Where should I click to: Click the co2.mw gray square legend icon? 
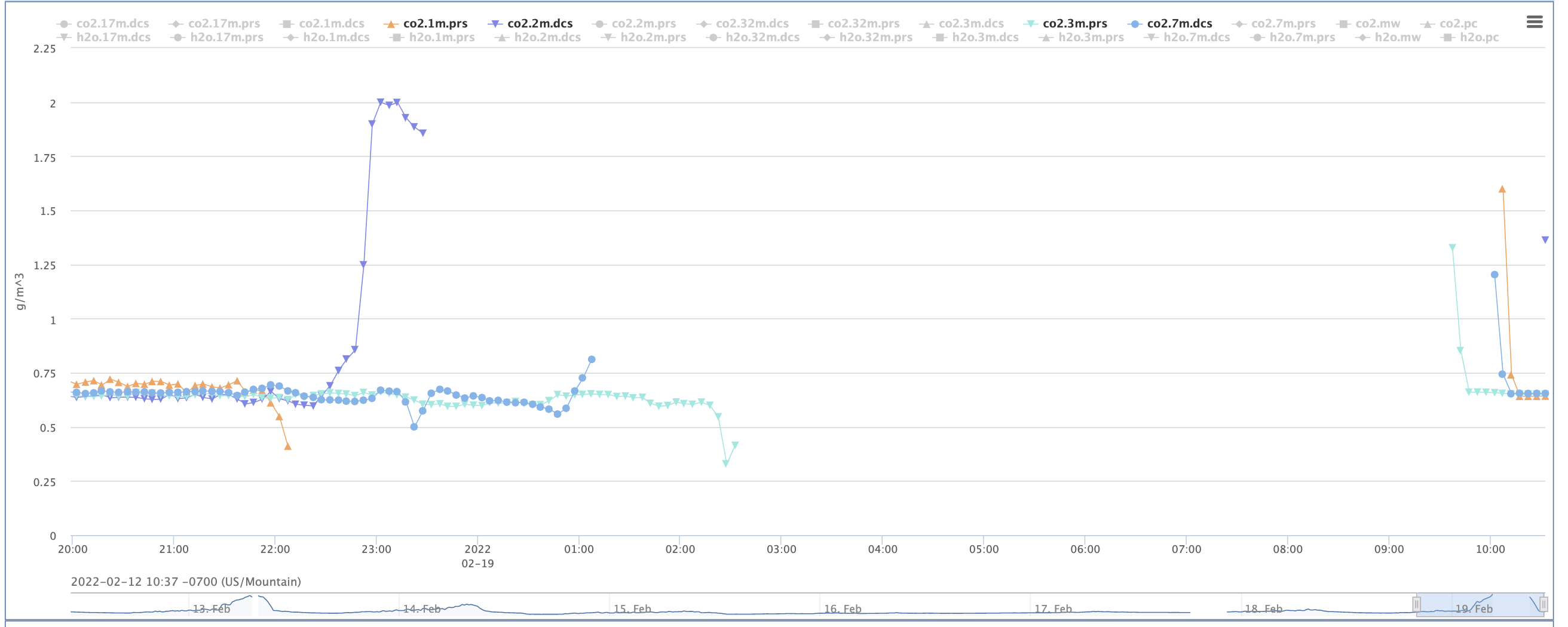(x=1343, y=24)
